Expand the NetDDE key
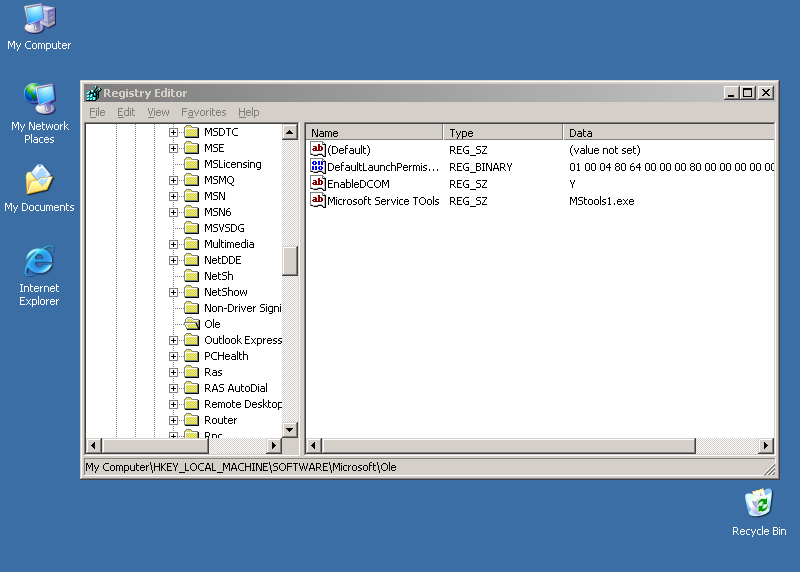Image resolution: width=800 pixels, height=572 pixels. [173, 260]
